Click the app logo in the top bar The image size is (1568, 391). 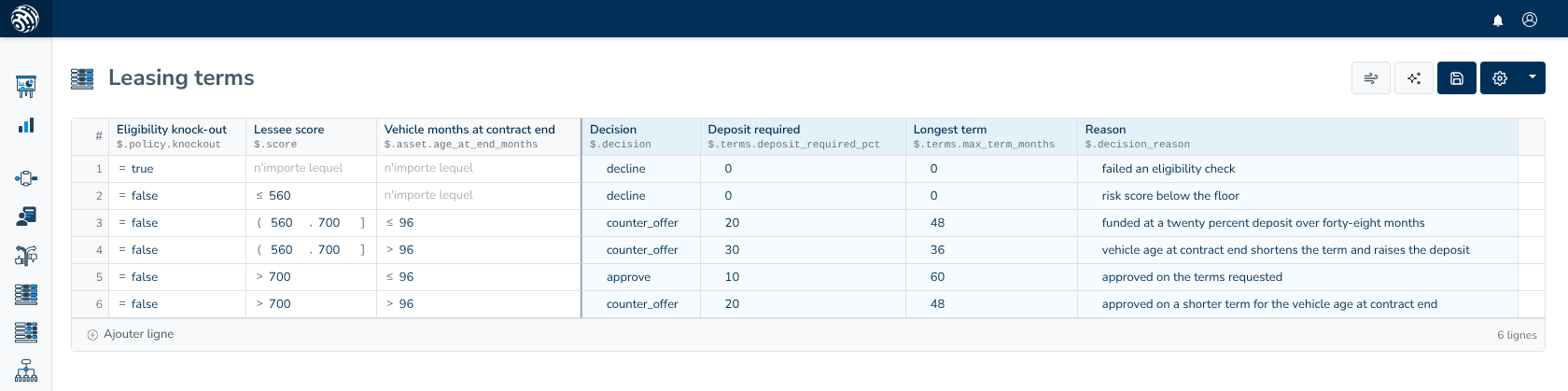(25, 19)
